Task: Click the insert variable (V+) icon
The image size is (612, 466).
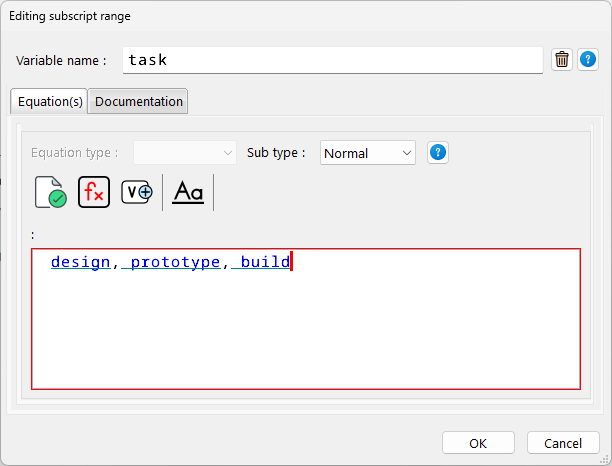Action: [137, 192]
